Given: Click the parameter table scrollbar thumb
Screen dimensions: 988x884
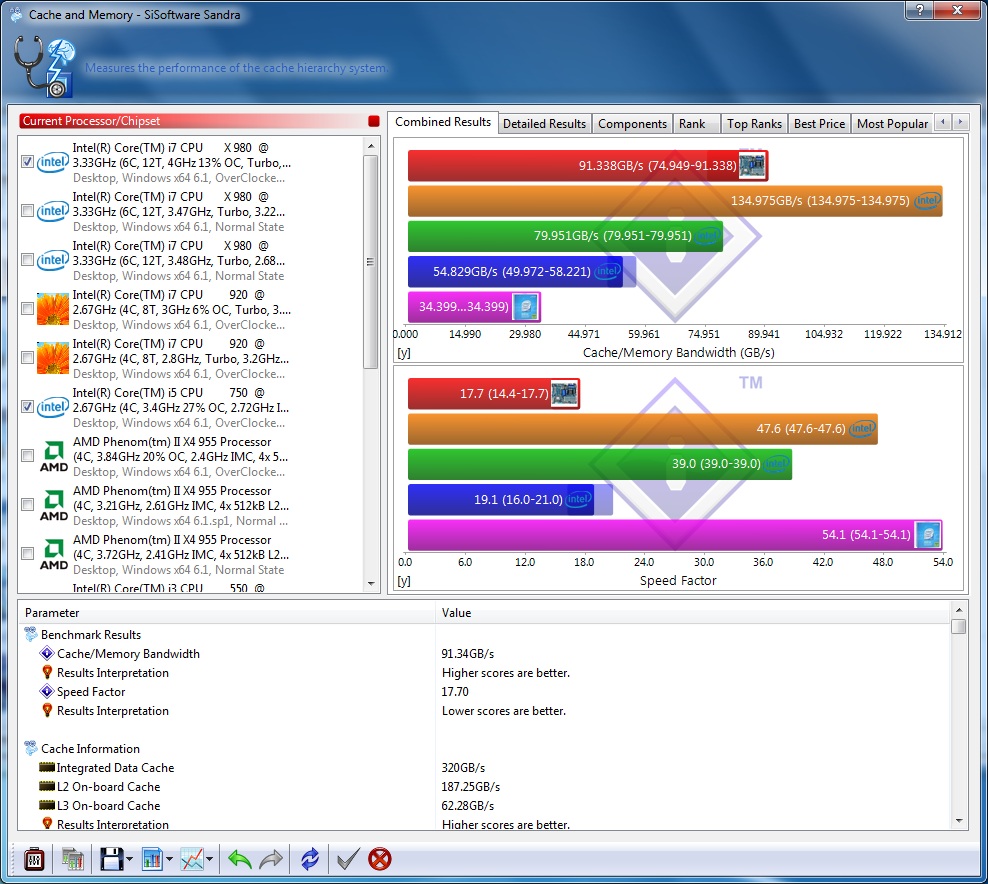Looking at the screenshot, I should click(x=959, y=626).
